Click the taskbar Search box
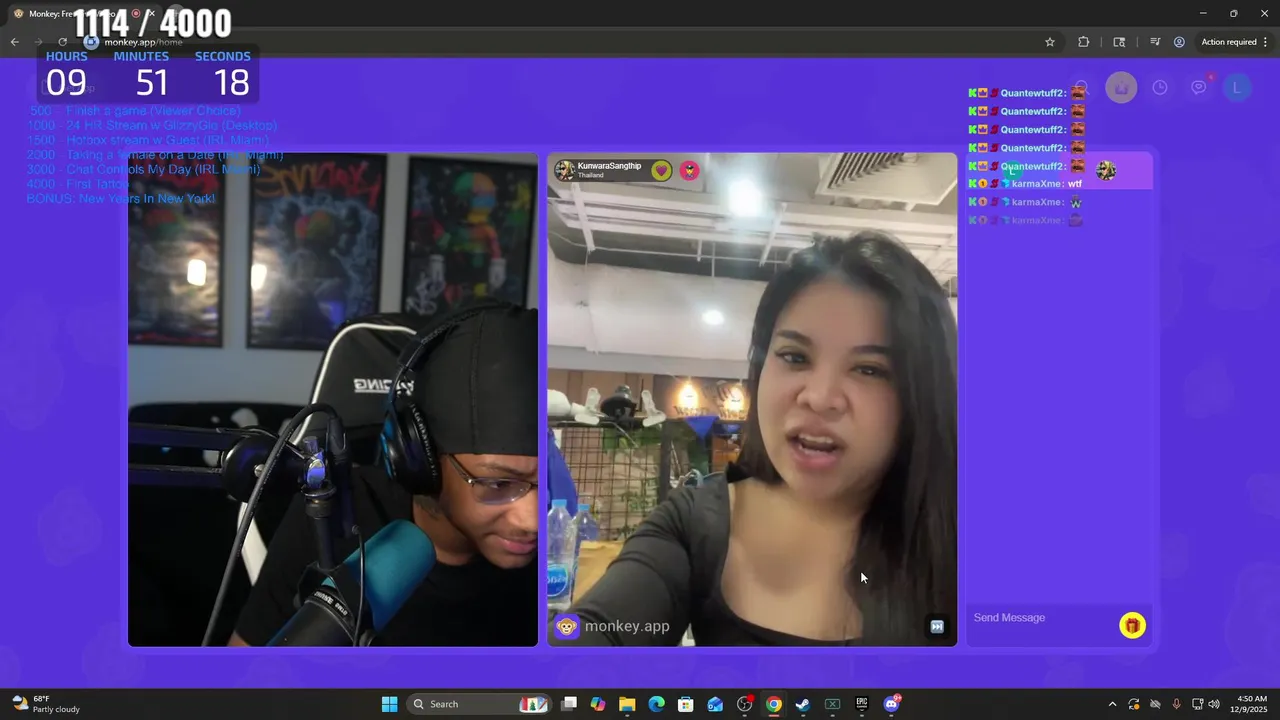Viewport: 1280px width, 720px height. 480,704
